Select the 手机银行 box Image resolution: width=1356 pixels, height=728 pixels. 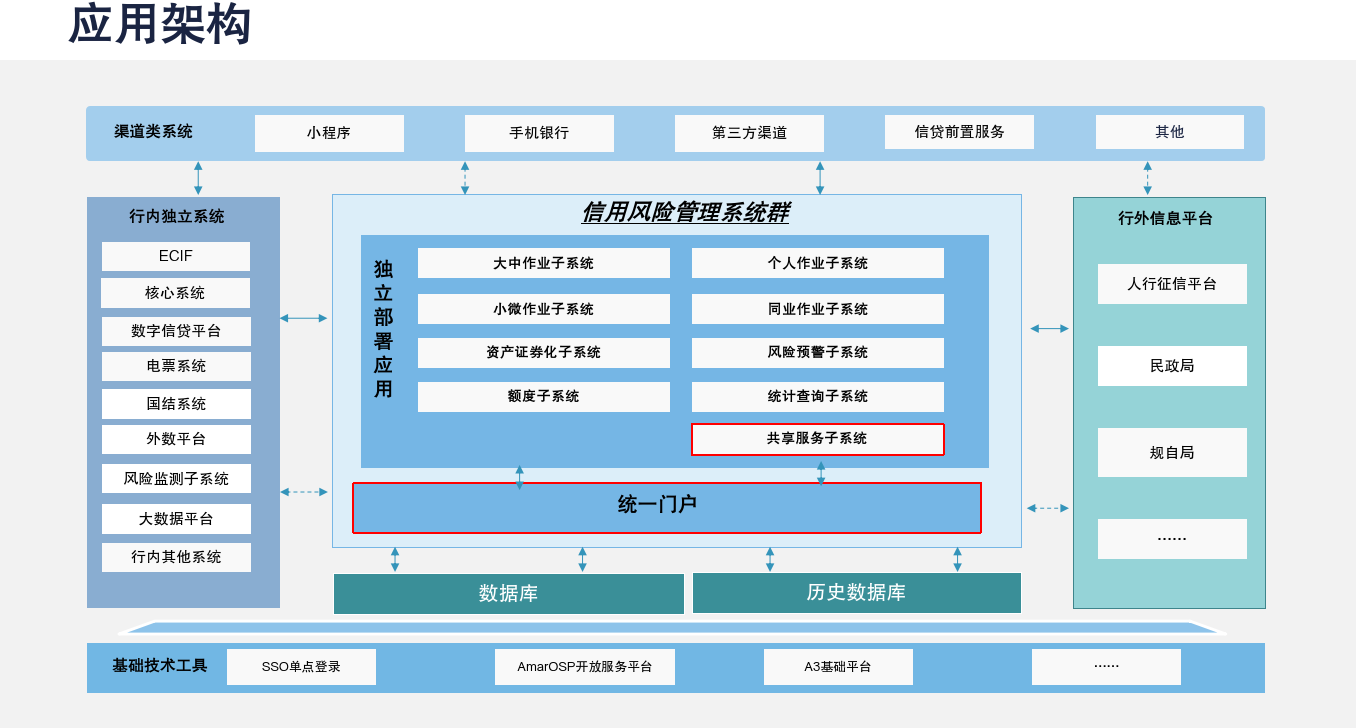coord(539,133)
